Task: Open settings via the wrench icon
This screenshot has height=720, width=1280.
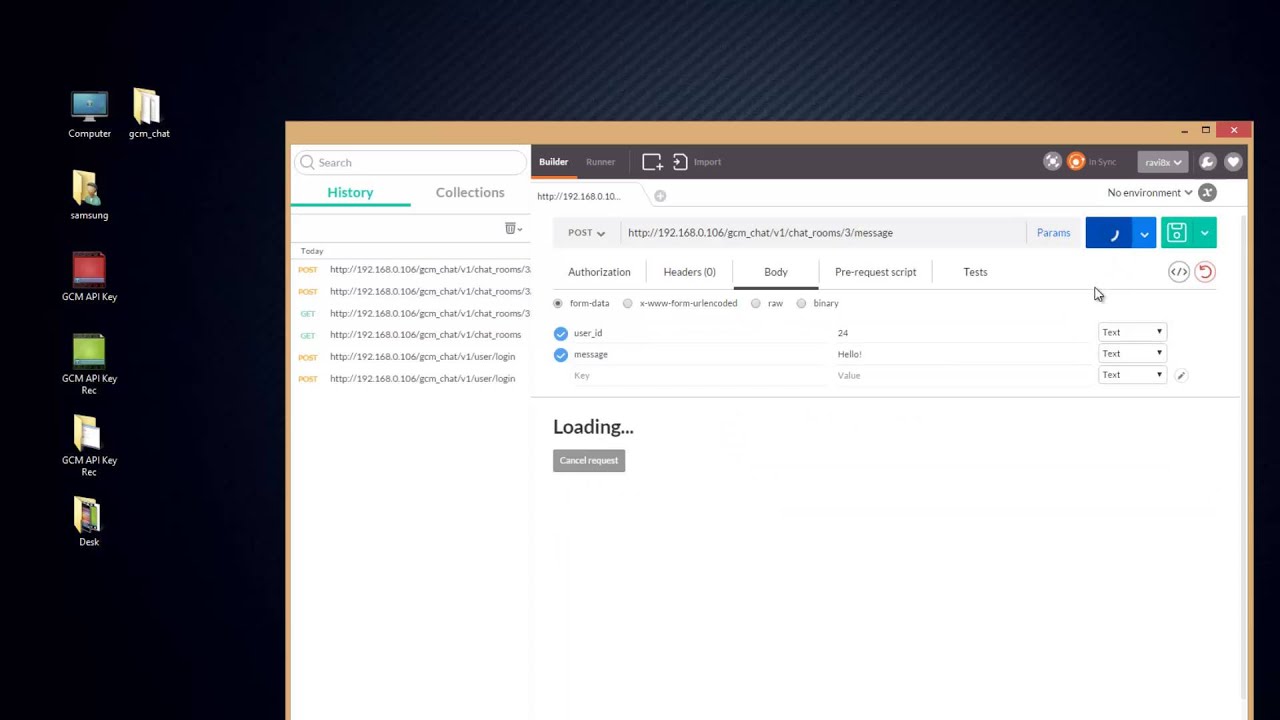Action: (1207, 162)
